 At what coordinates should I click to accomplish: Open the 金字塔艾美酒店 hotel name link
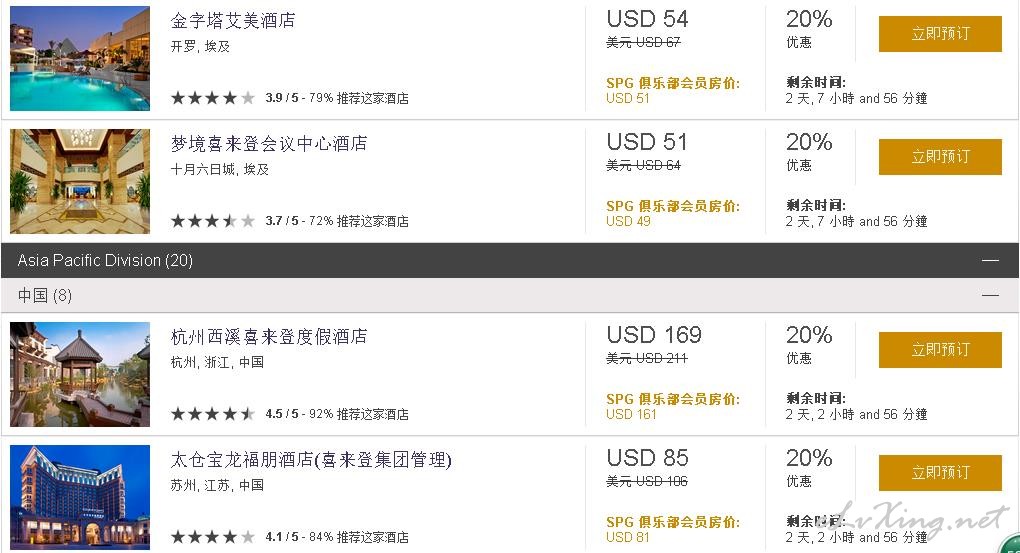click(233, 21)
